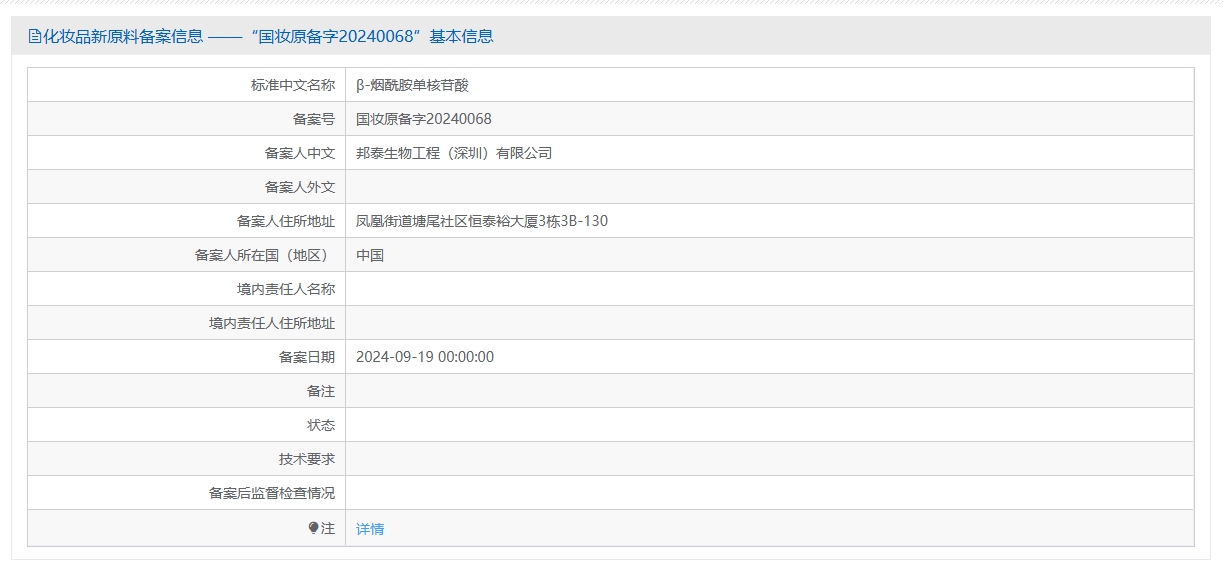Viewport: 1223px width, 571px height.
Task: Click the company name 邦泰生物工程（深圳）有限公司
Action: click(x=454, y=153)
